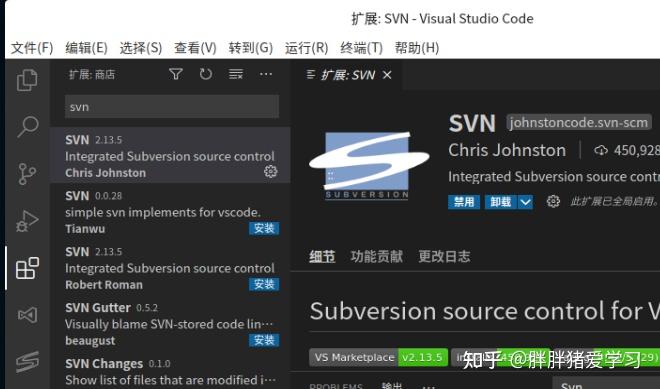
Task: Open the 终端(T) menu
Action: (362, 48)
